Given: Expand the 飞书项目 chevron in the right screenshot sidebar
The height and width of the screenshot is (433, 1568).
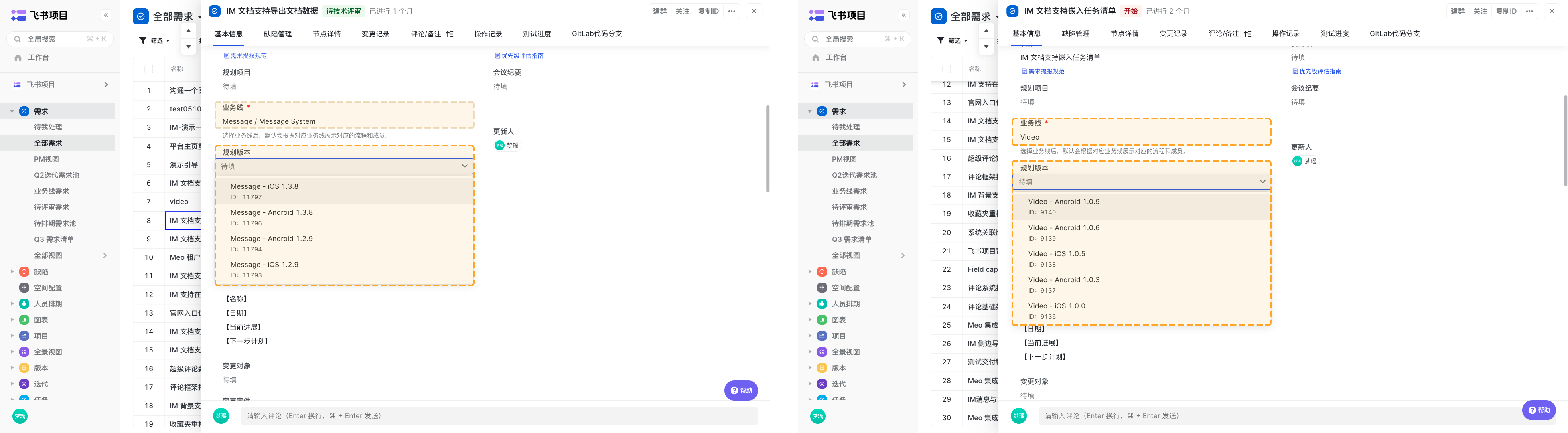Looking at the screenshot, I should tap(904, 85).
